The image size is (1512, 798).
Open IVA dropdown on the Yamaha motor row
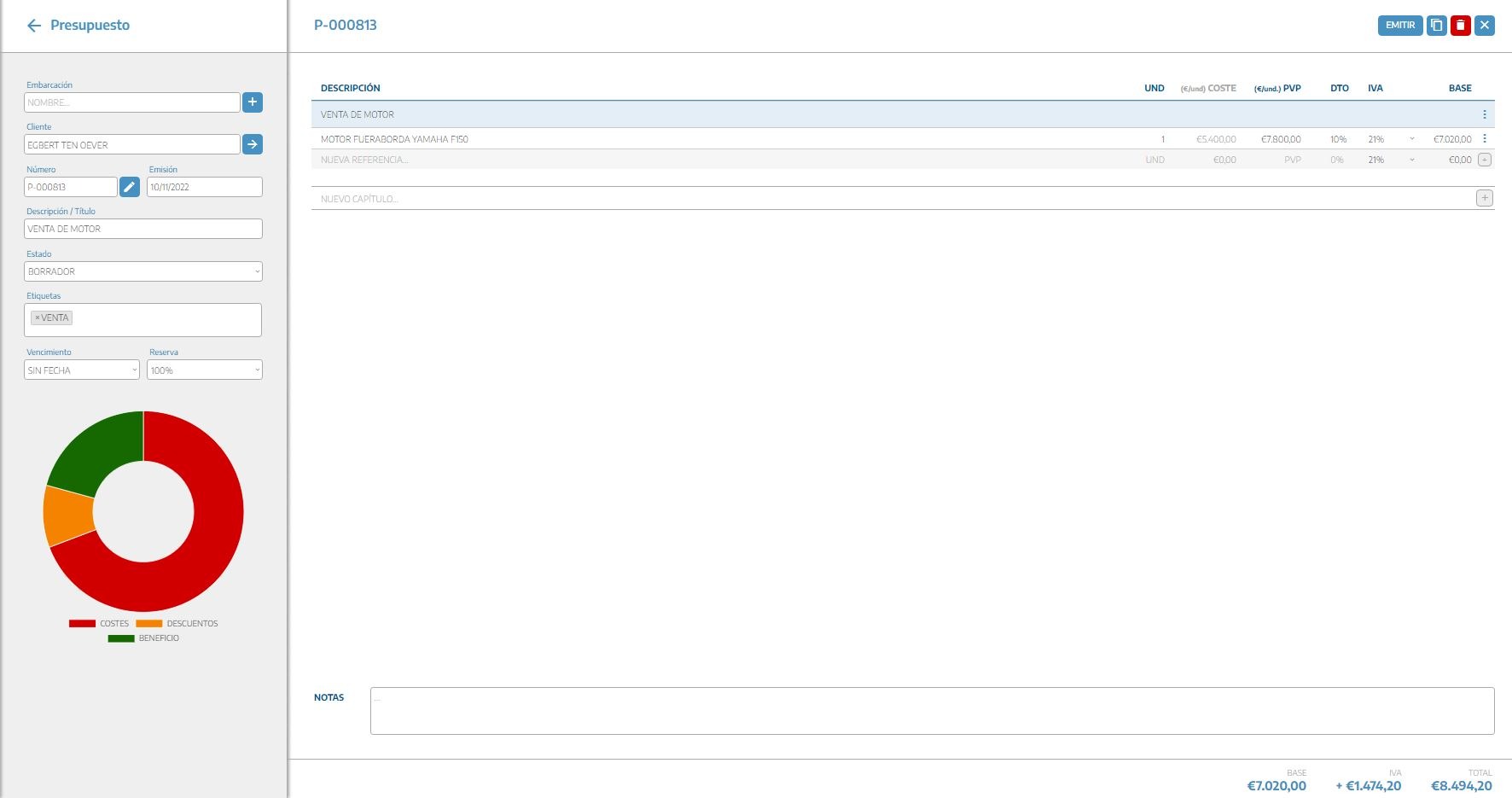pos(1411,139)
